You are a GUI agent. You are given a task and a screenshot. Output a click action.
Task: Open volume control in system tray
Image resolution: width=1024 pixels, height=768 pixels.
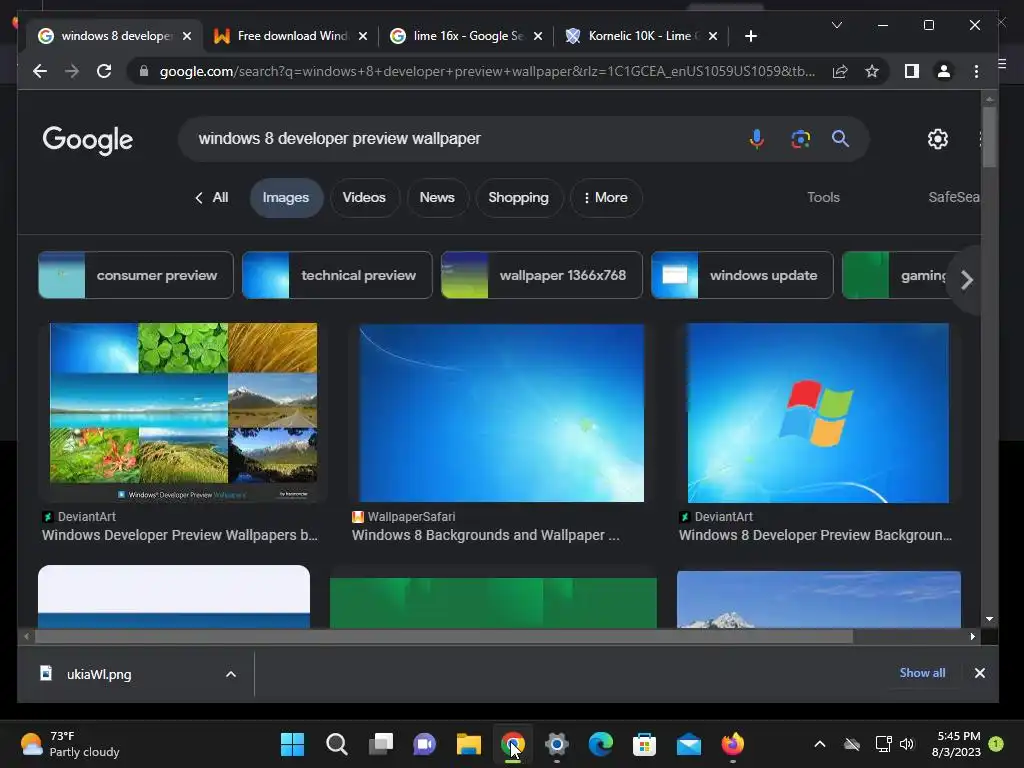click(907, 744)
